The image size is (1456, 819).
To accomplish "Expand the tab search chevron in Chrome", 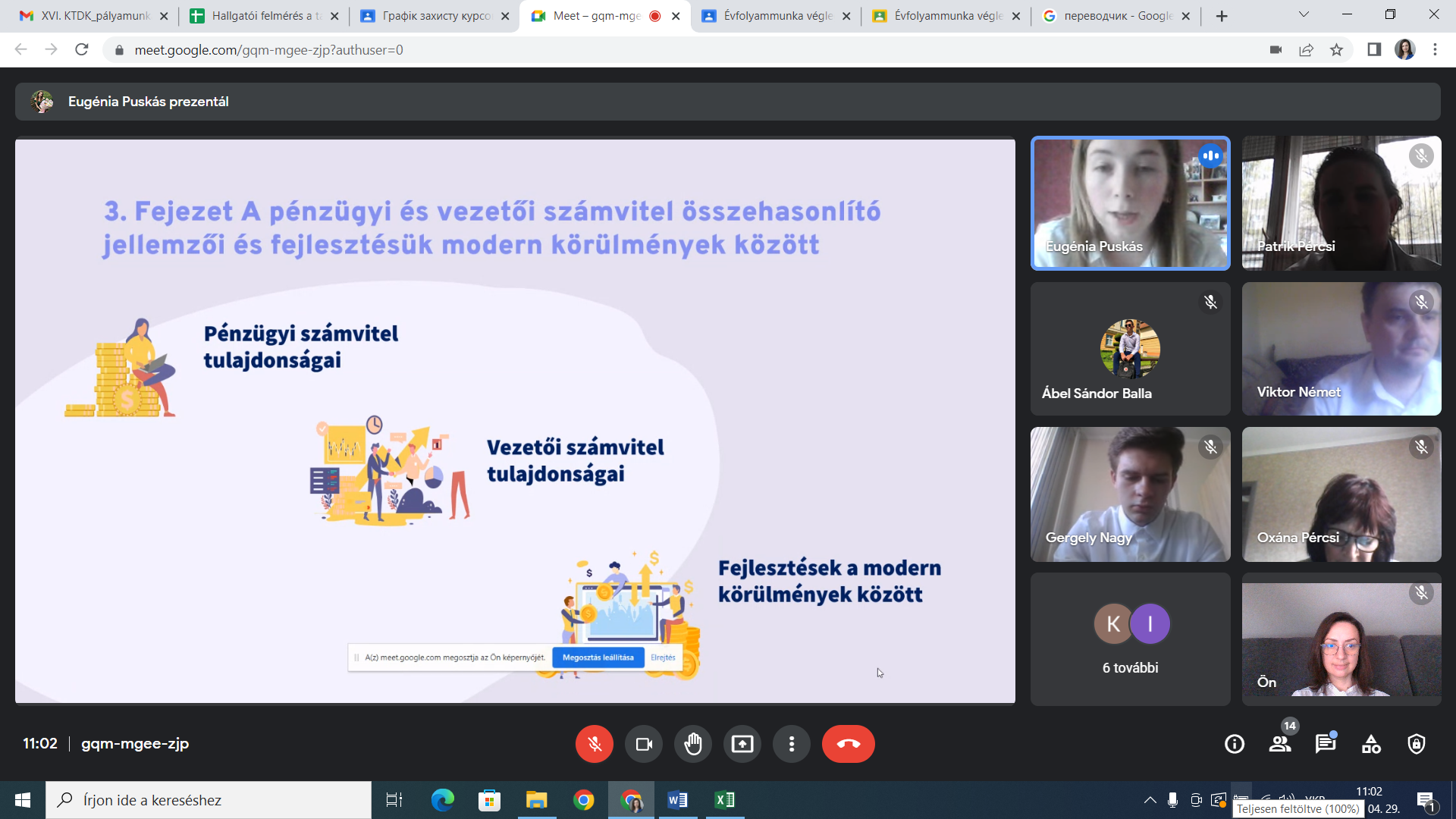I will point(1304,15).
